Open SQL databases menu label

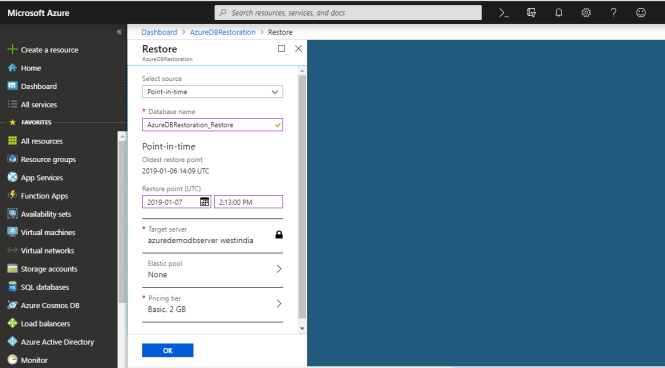45,287
